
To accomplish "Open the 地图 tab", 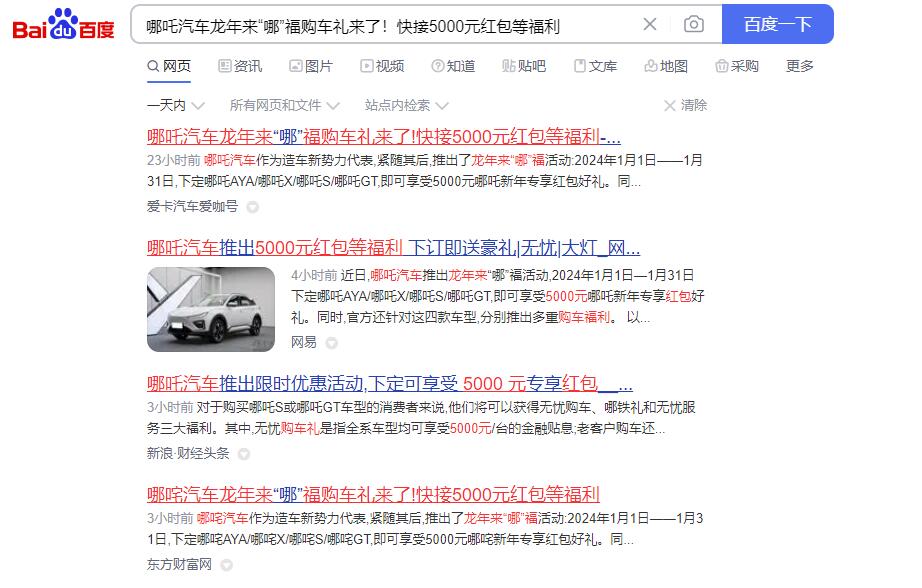I will tap(666, 66).
